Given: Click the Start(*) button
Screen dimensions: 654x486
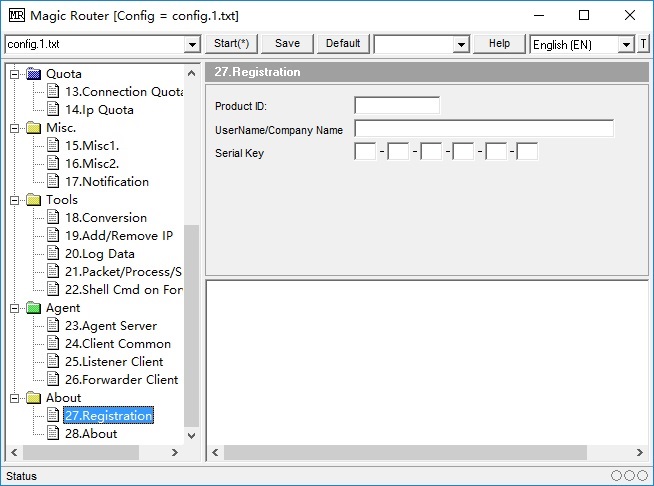Looking at the screenshot, I should tap(231, 44).
